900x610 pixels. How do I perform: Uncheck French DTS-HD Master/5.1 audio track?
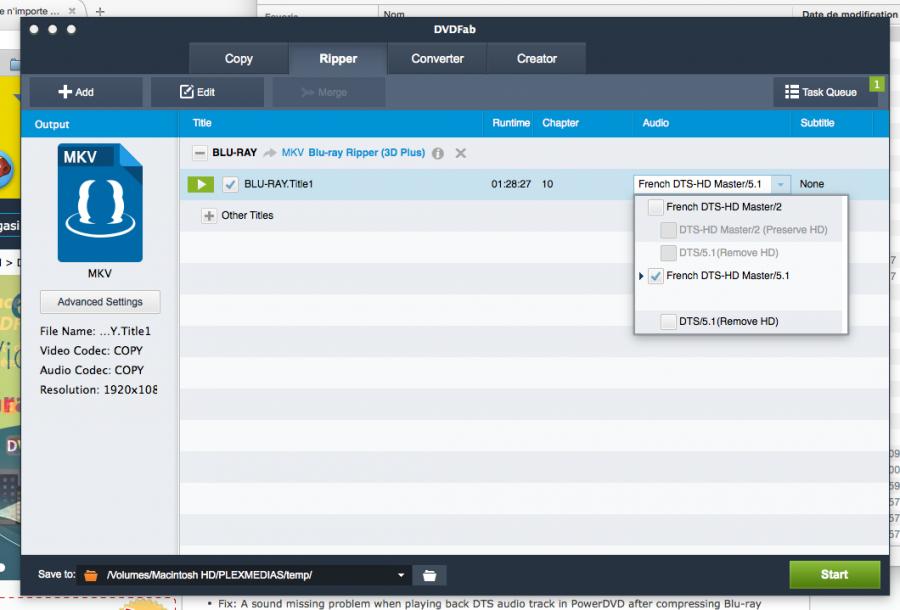(x=656, y=276)
